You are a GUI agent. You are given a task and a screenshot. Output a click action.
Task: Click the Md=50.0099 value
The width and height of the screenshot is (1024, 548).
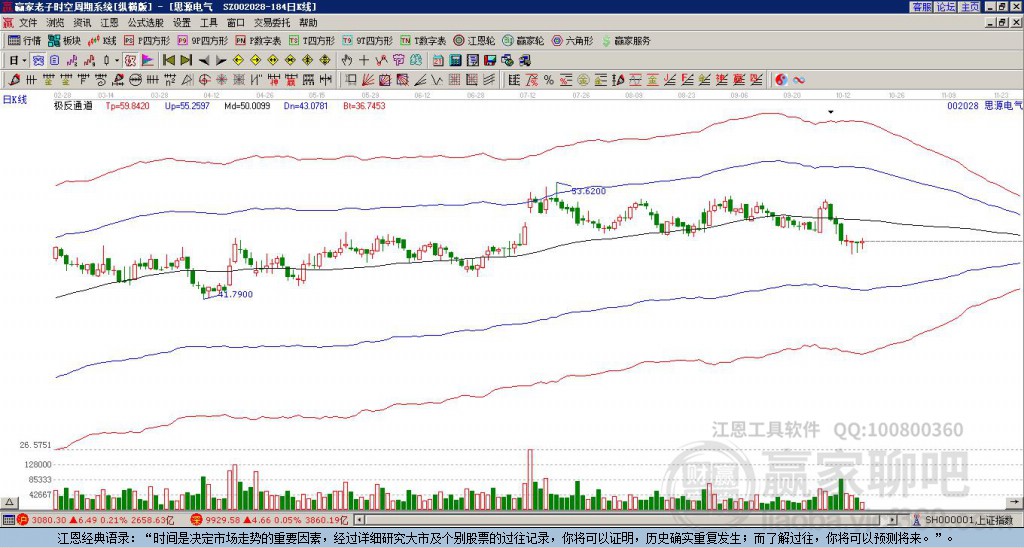(x=248, y=105)
